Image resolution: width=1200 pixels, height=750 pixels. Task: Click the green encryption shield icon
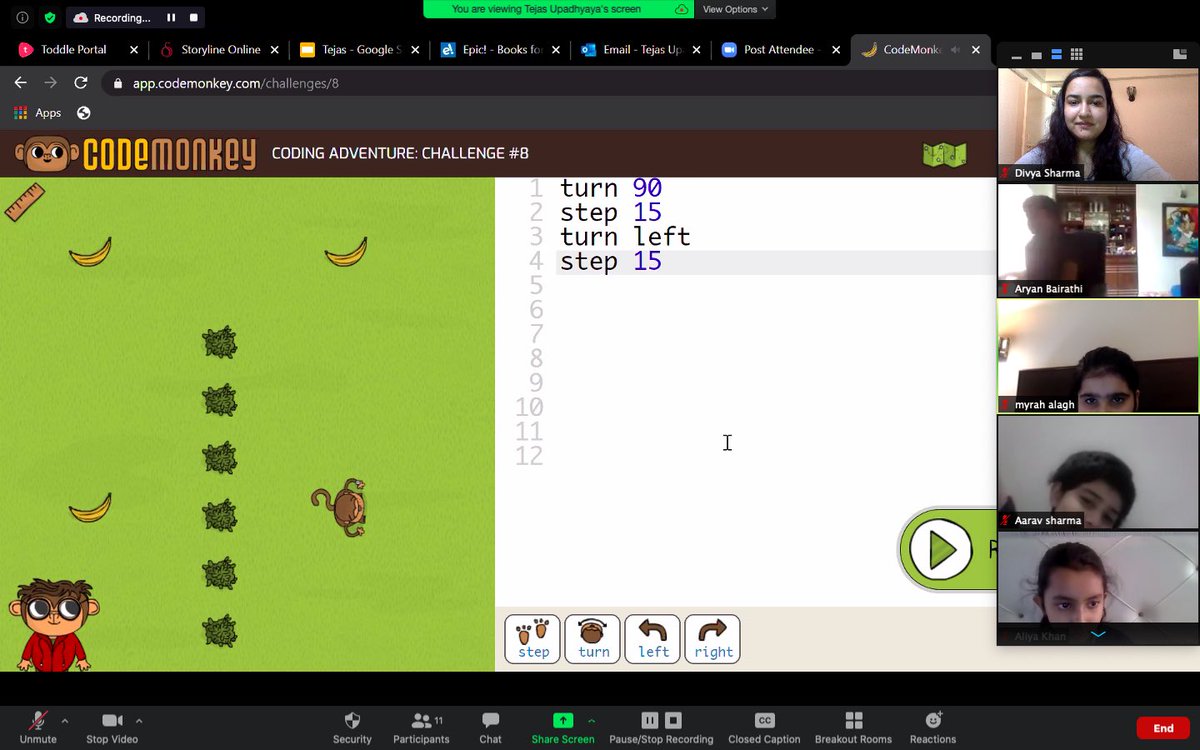pyautogui.click(x=50, y=17)
